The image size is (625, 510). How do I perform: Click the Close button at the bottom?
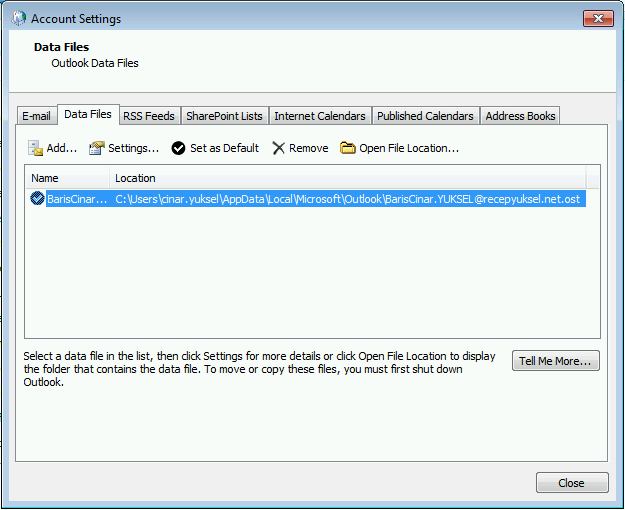point(572,483)
